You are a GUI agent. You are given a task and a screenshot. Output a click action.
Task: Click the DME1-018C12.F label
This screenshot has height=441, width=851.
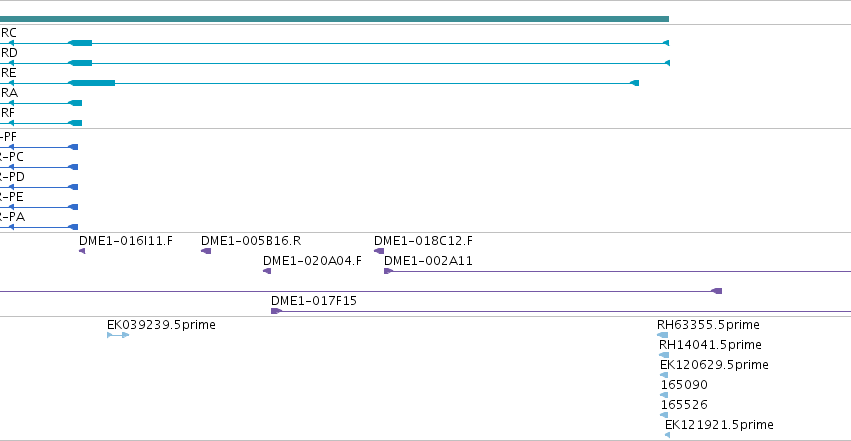(423, 241)
